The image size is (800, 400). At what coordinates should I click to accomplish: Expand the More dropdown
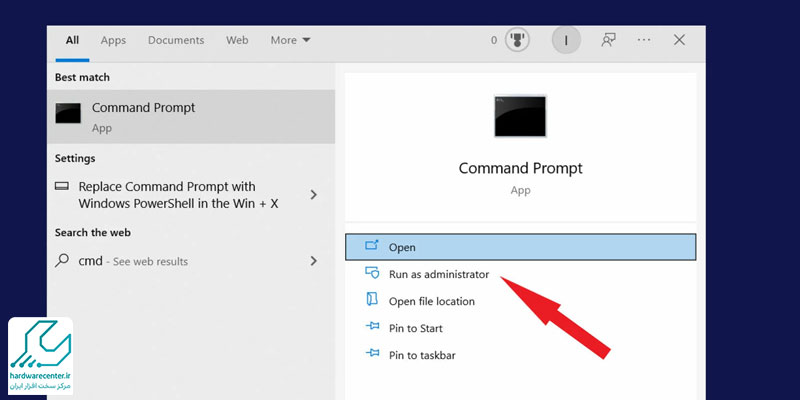pos(290,40)
